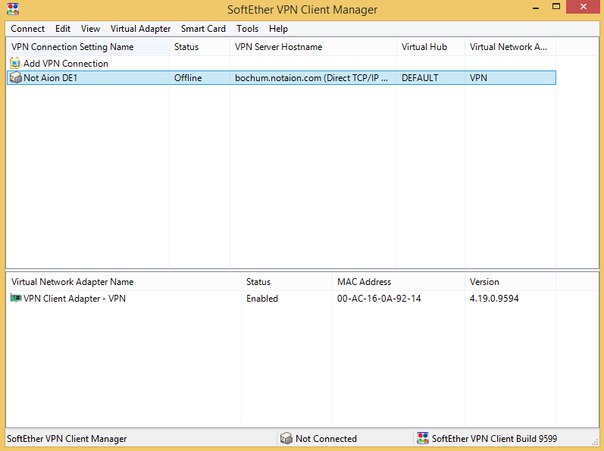Open the Virtual Adapter menu
Screen dimensions: 604x451
[x=140, y=29]
